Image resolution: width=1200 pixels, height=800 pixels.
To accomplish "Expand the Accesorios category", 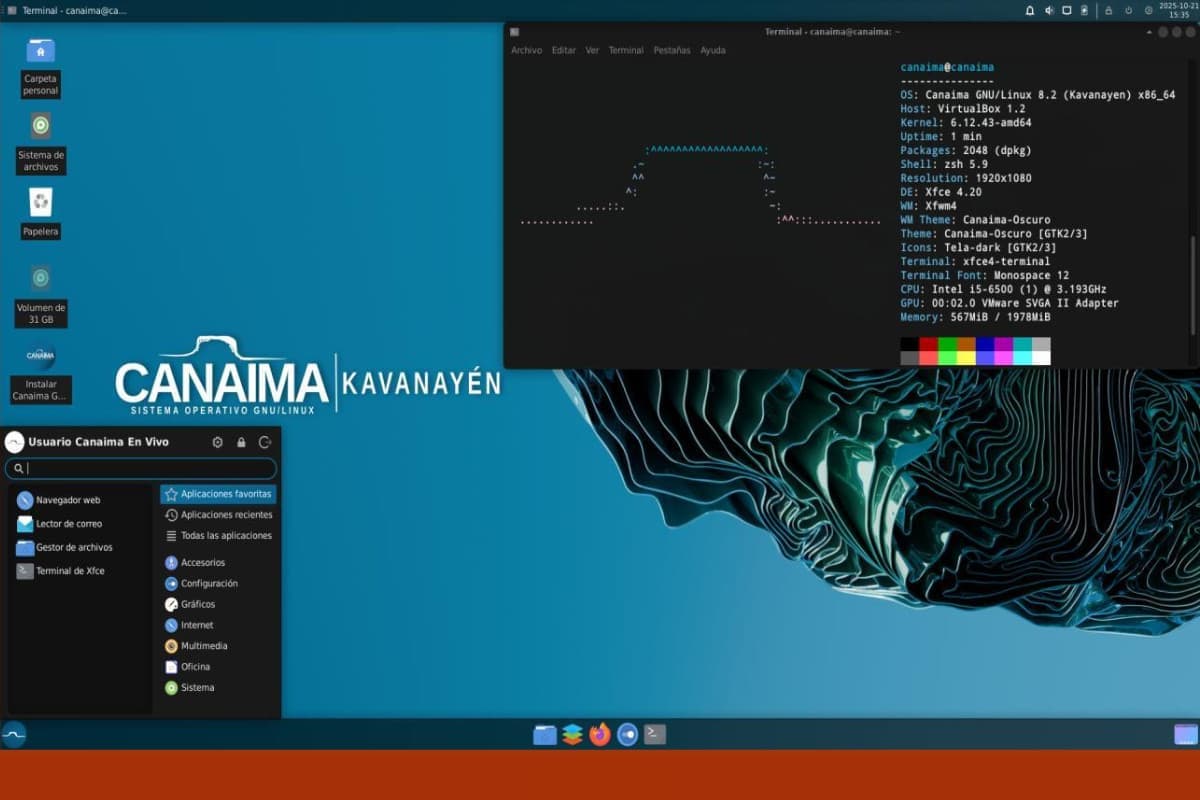I will [x=202, y=563].
